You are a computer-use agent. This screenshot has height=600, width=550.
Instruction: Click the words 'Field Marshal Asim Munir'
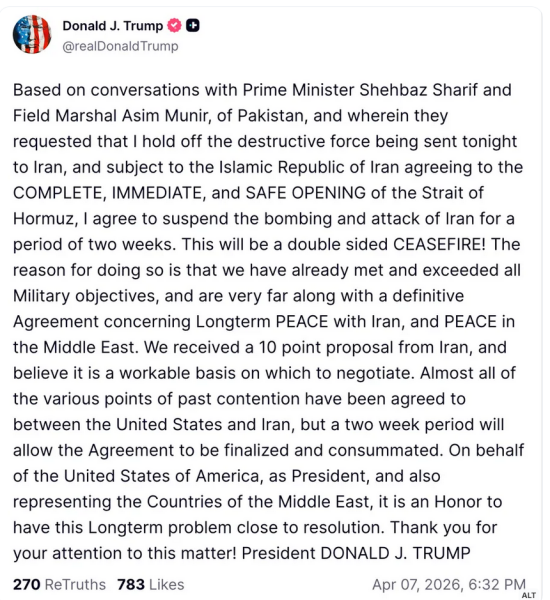pyautogui.click(x=112, y=116)
